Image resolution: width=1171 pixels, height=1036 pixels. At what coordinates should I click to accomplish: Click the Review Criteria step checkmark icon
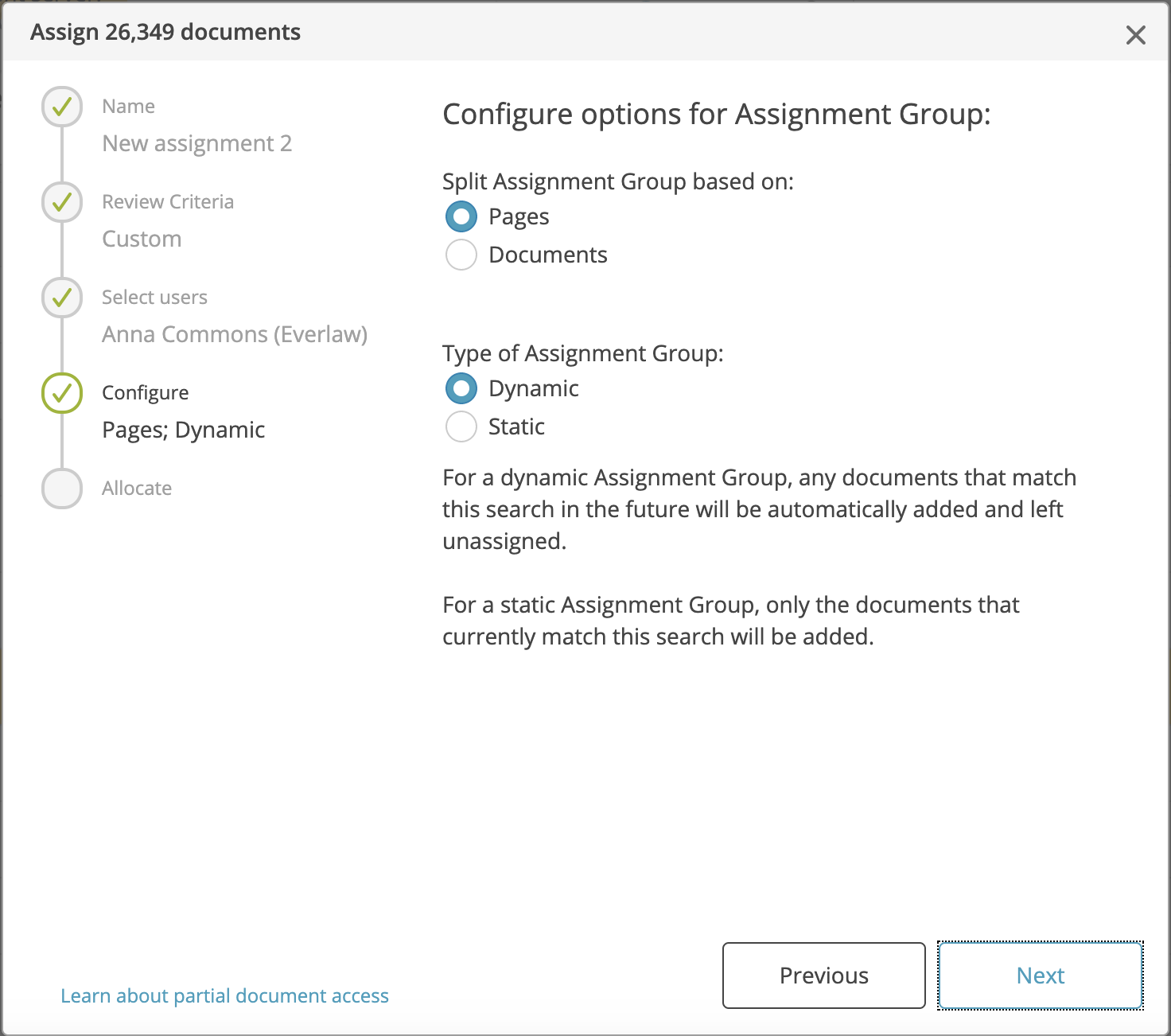tap(62, 202)
